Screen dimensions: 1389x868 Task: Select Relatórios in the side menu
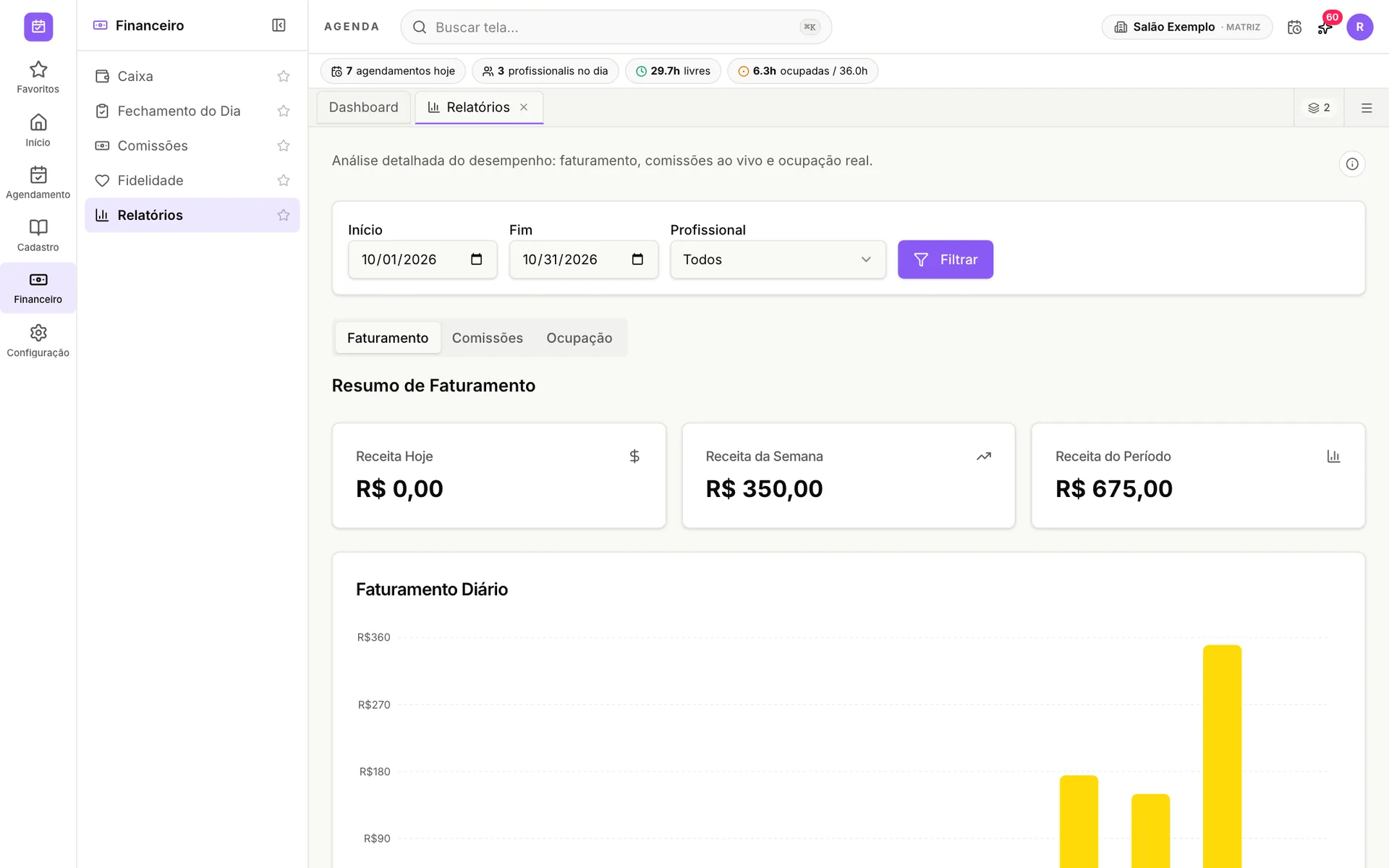coord(192,215)
